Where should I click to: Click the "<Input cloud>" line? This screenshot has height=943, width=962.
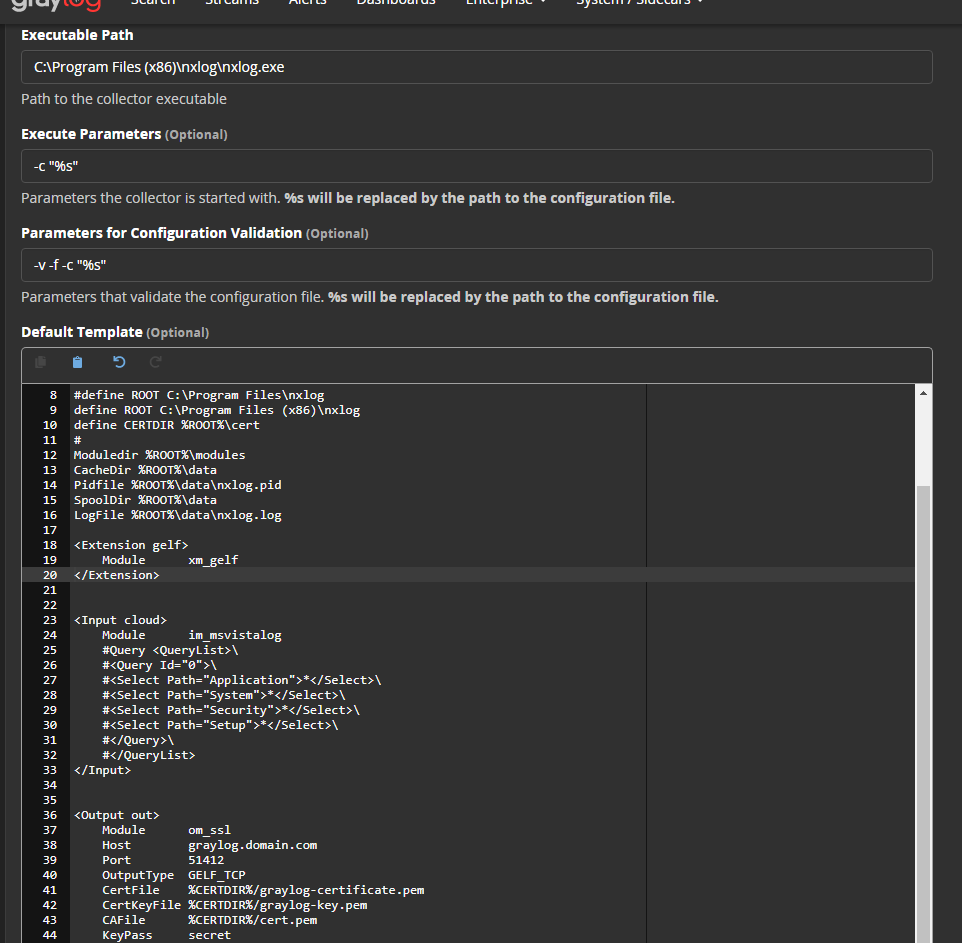pos(120,620)
